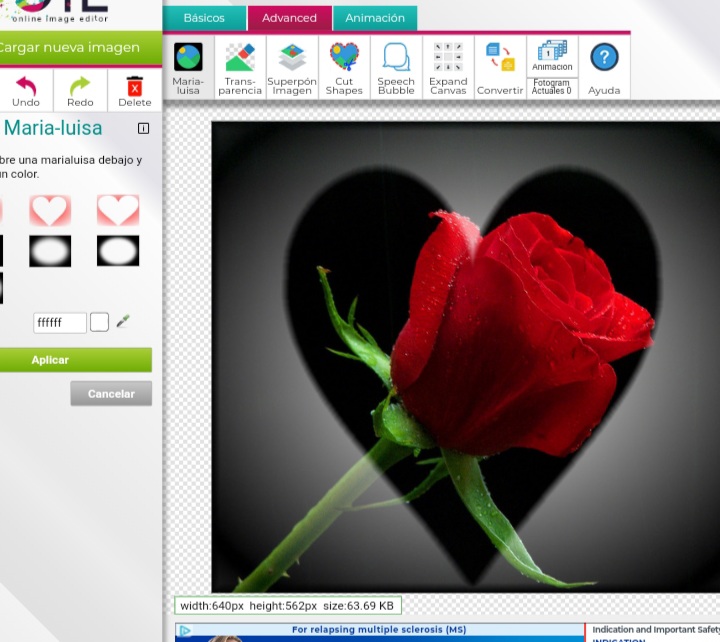Switch to the Básicos tab
The height and width of the screenshot is (642, 720).
[204, 18]
